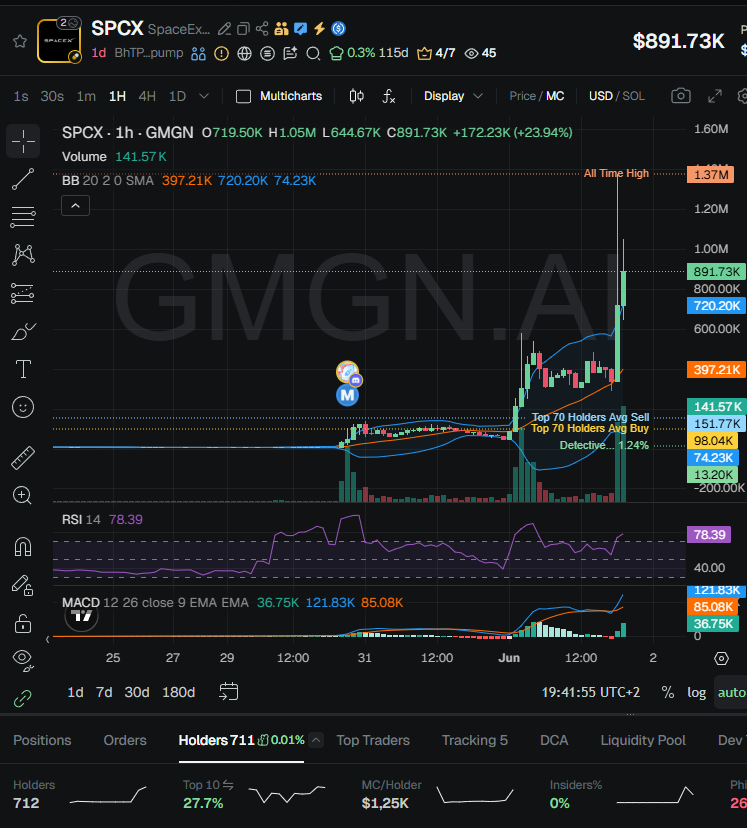Click the yellow lightning bolt icon

tap(319, 29)
